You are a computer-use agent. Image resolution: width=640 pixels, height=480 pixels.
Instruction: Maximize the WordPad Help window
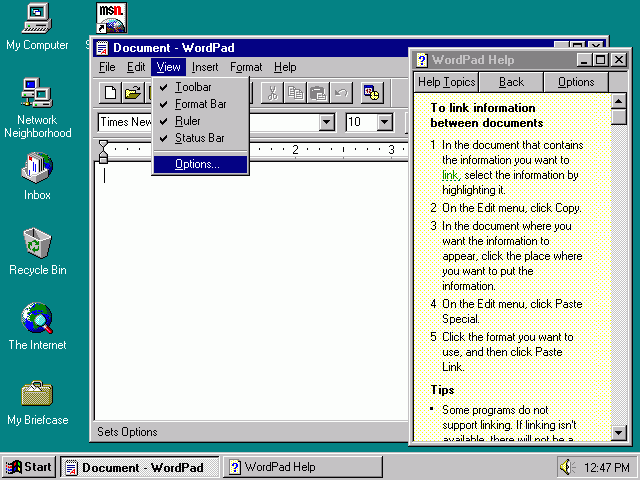pyautogui.click(x=600, y=60)
